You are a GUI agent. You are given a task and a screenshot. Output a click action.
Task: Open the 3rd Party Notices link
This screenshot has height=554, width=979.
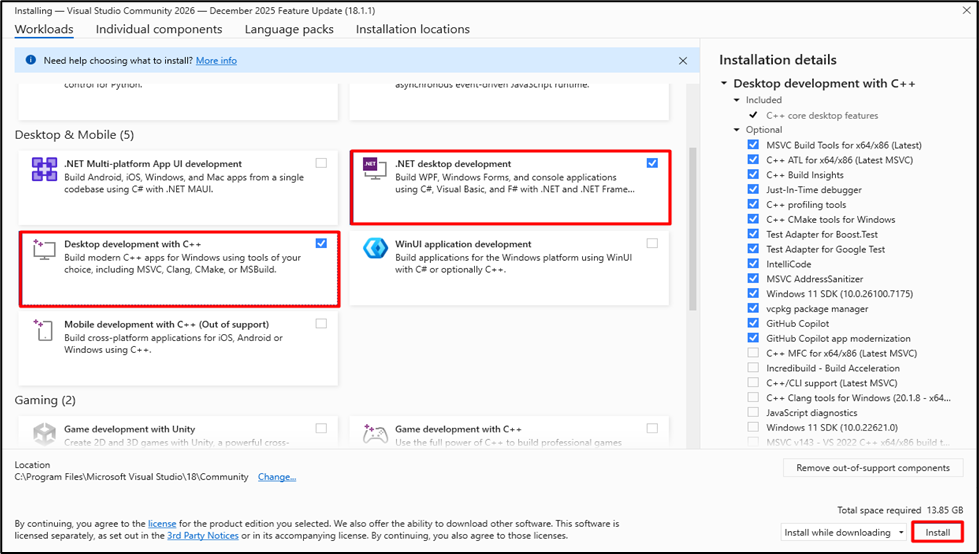click(x=203, y=535)
